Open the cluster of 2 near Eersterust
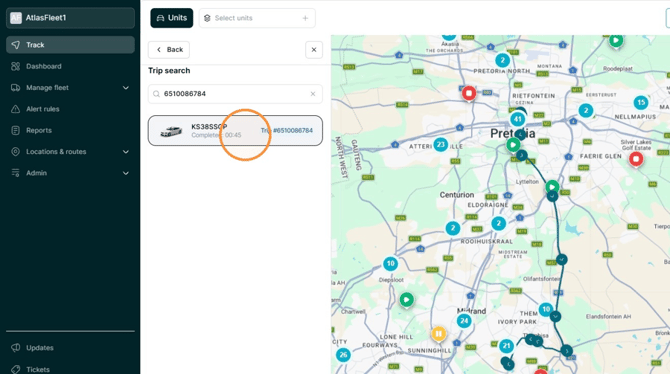The height and width of the screenshot is (374, 670). click(x=586, y=111)
